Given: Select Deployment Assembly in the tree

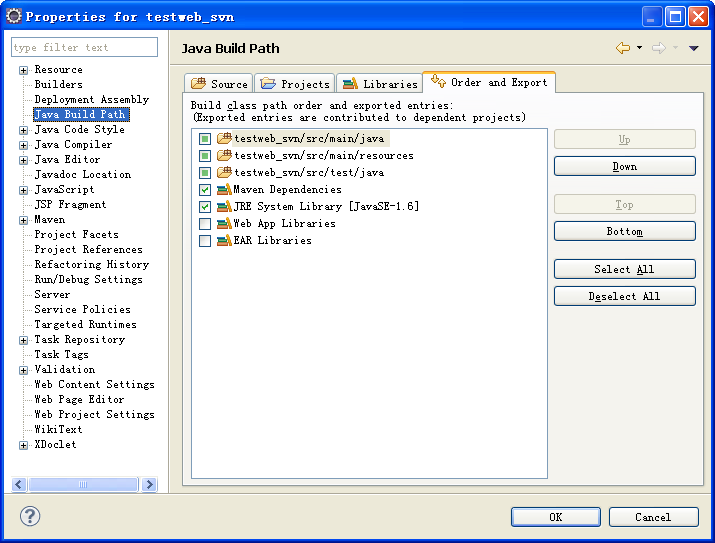Looking at the screenshot, I should tap(92, 99).
